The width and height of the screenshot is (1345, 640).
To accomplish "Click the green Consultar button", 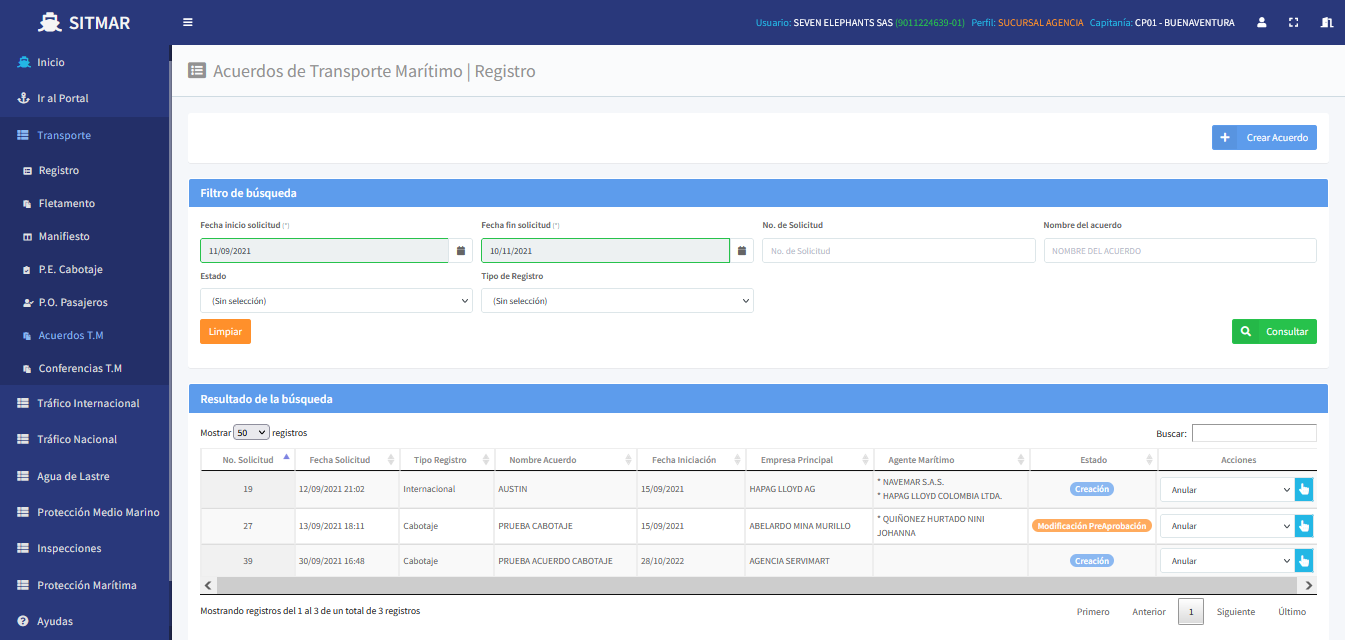I will coord(1274,332).
